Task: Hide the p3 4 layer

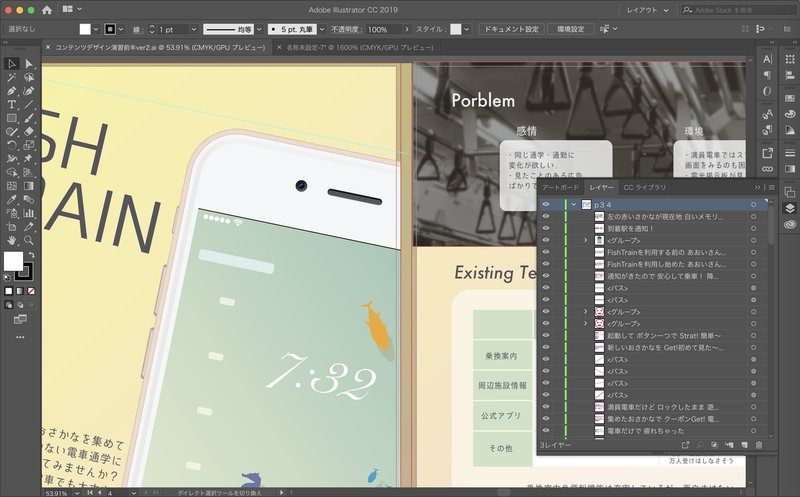Action: pyautogui.click(x=546, y=205)
